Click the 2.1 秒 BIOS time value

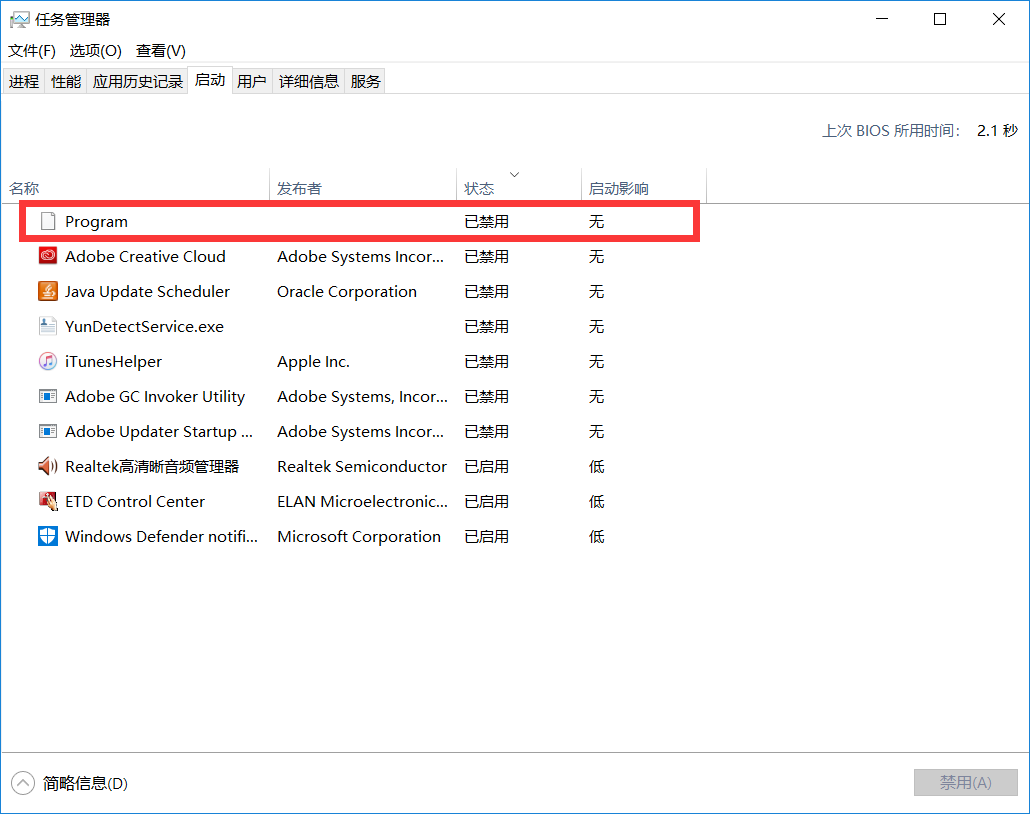[x=997, y=131]
